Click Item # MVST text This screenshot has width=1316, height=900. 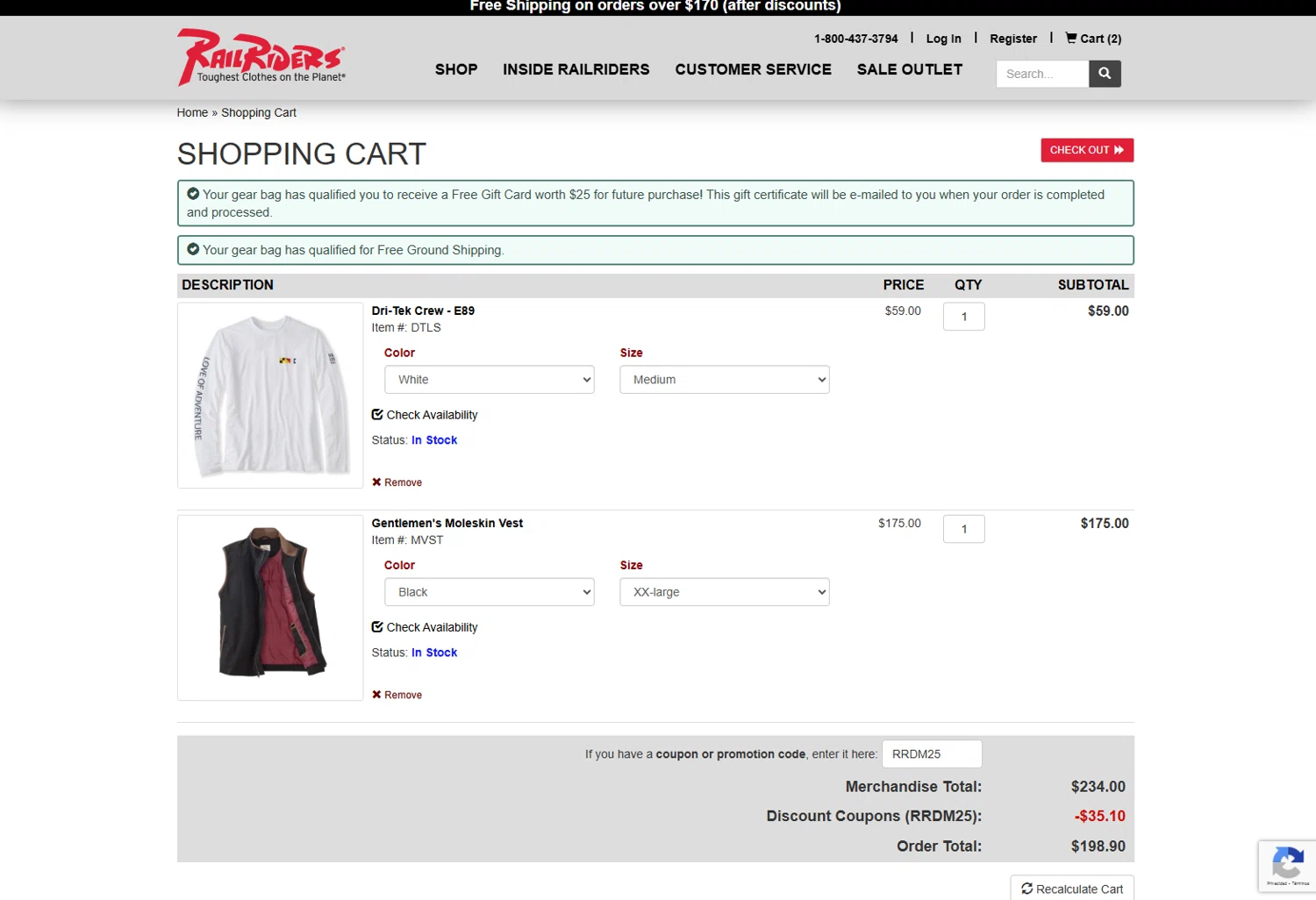click(x=408, y=539)
